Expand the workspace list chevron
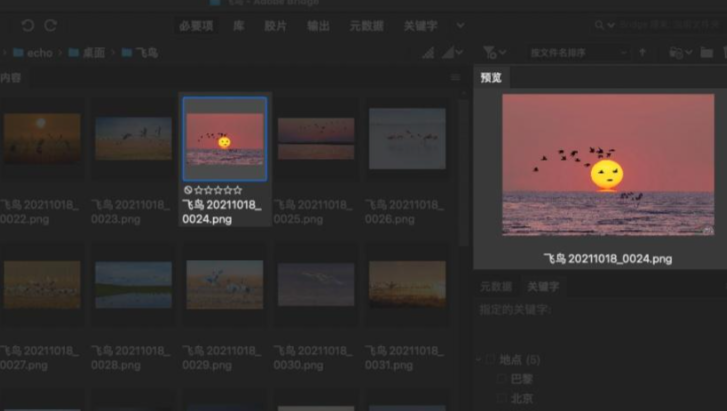The width and height of the screenshot is (727, 411). pos(460,26)
